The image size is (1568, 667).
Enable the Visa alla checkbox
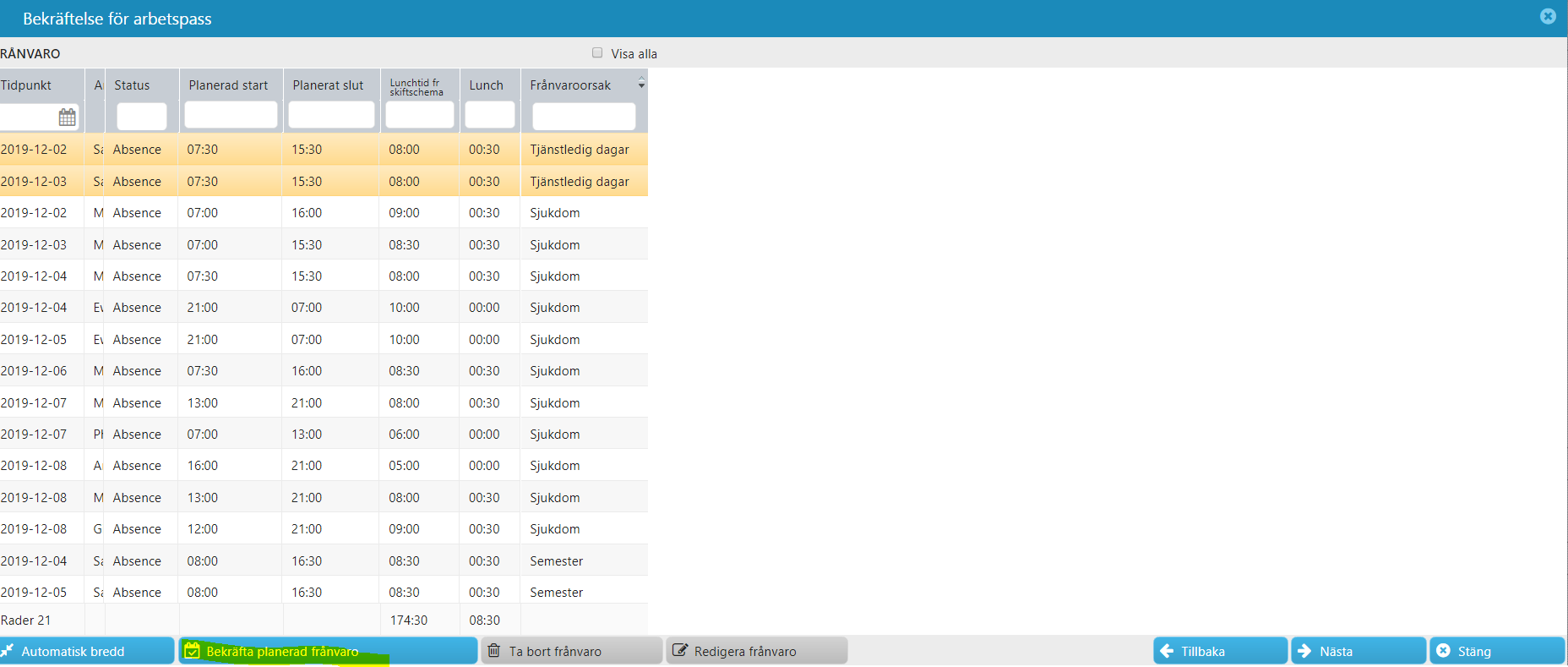click(x=597, y=52)
